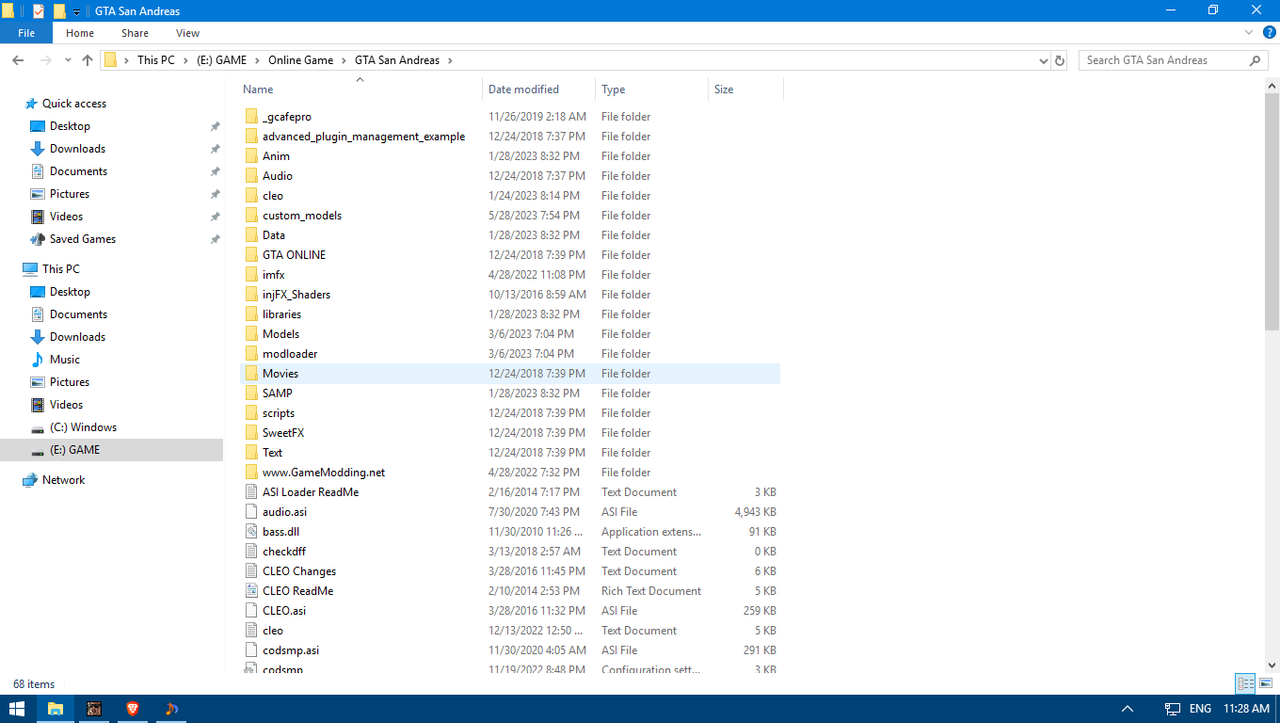1280x723 pixels.
Task: Launch Brave browser from the taskbar
Action: [132, 709]
